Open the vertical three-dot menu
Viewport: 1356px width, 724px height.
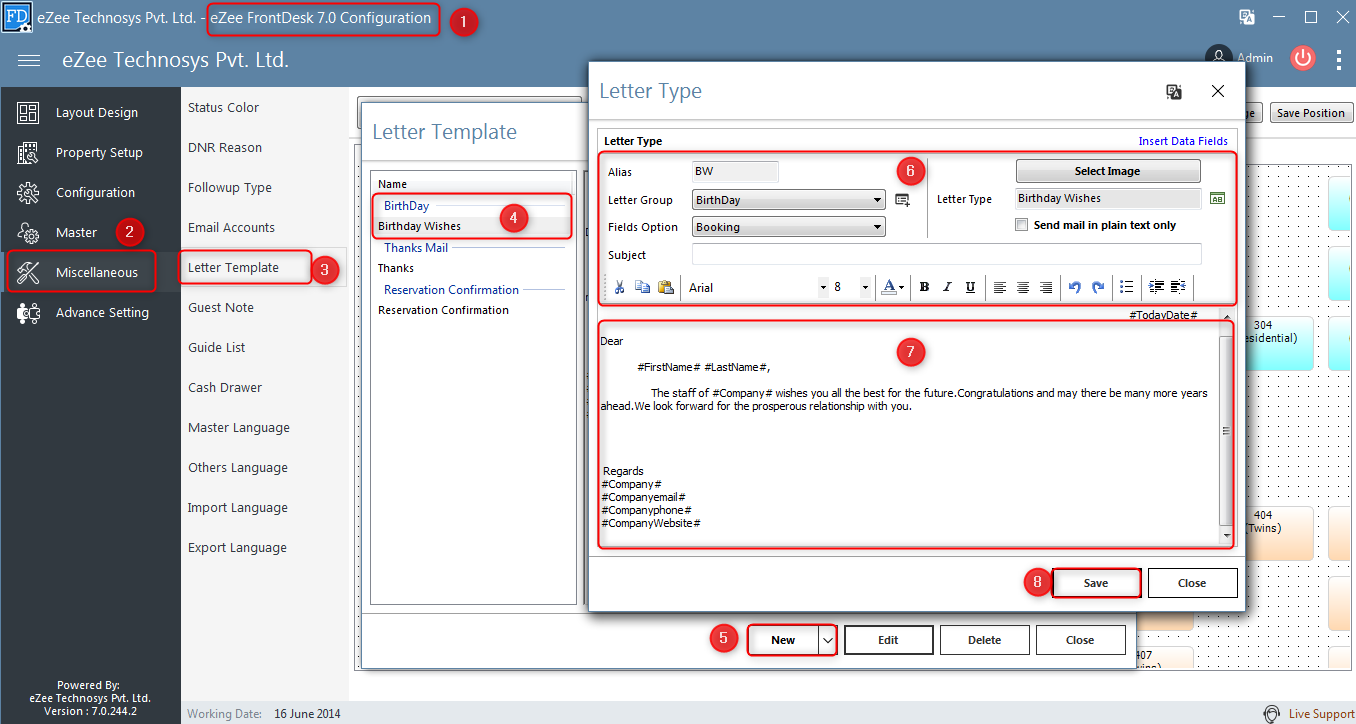(x=1339, y=60)
